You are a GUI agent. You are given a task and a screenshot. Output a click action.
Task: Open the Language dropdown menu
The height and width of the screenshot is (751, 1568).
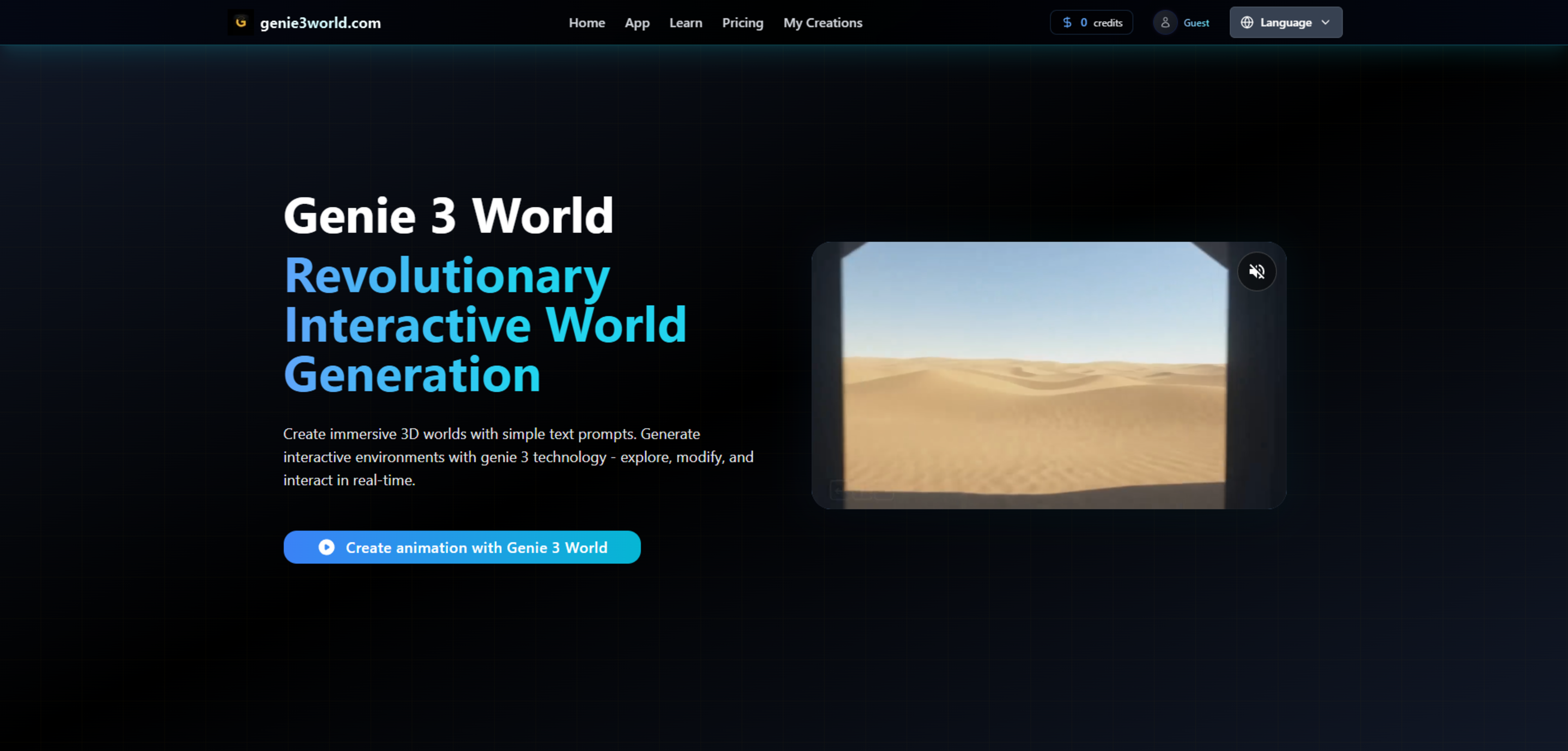(x=1285, y=22)
